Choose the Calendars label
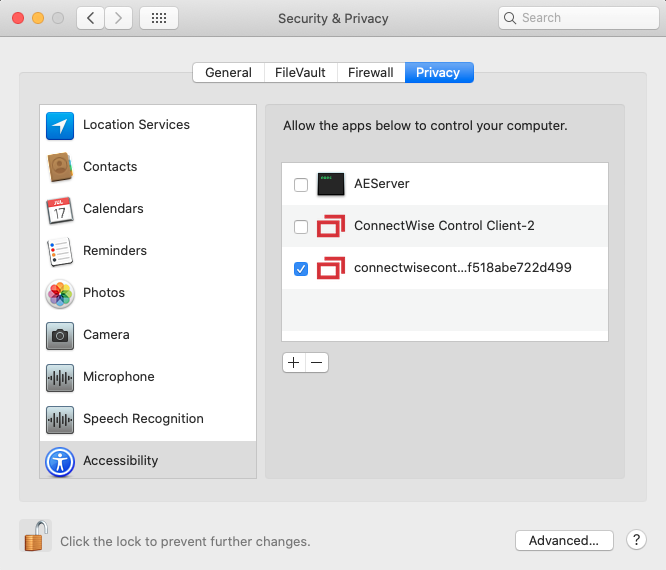The width and height of the screenshot is (666, 570). coord(113,209)
